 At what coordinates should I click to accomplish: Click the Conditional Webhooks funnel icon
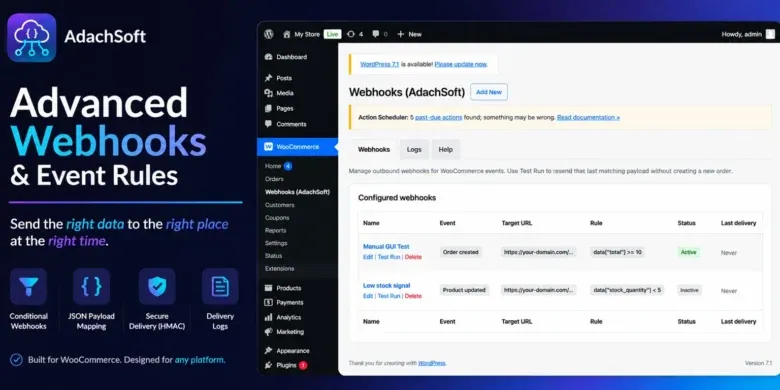[28, 287]
